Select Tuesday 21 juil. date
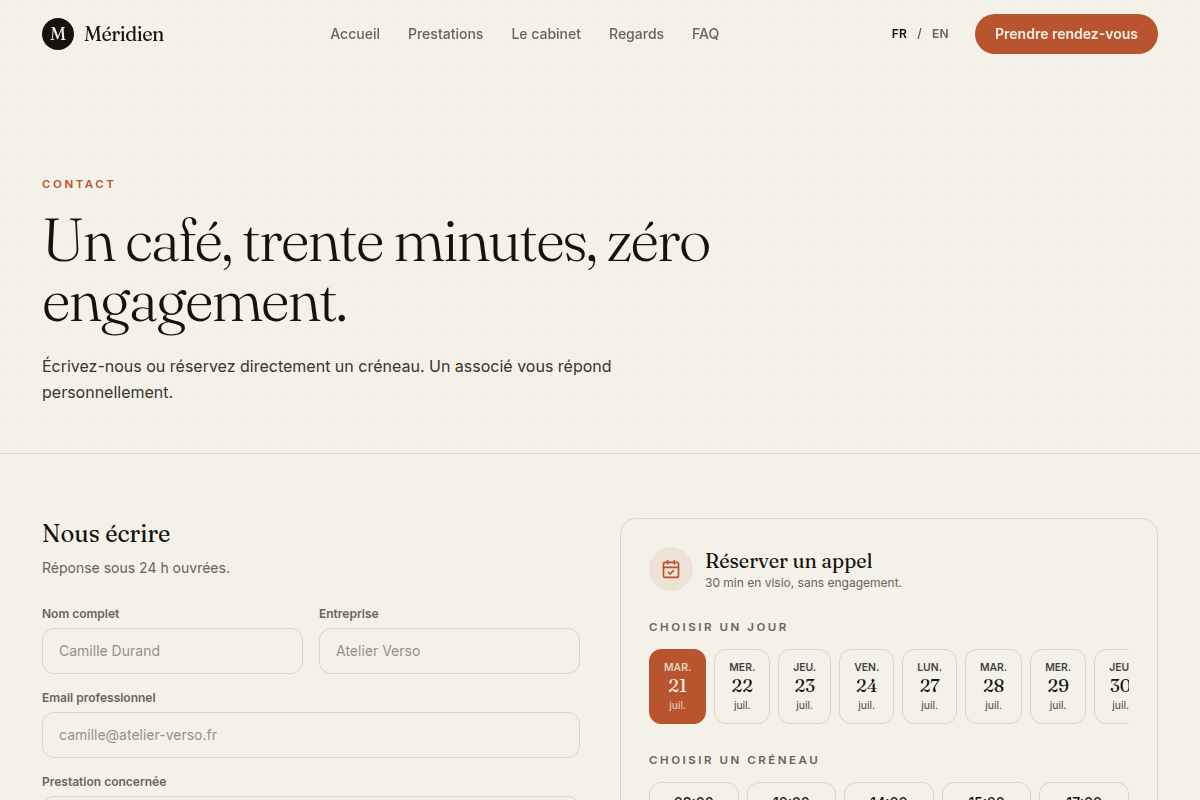This screenshot has width=1200, height=800. [x=677, y=686]
